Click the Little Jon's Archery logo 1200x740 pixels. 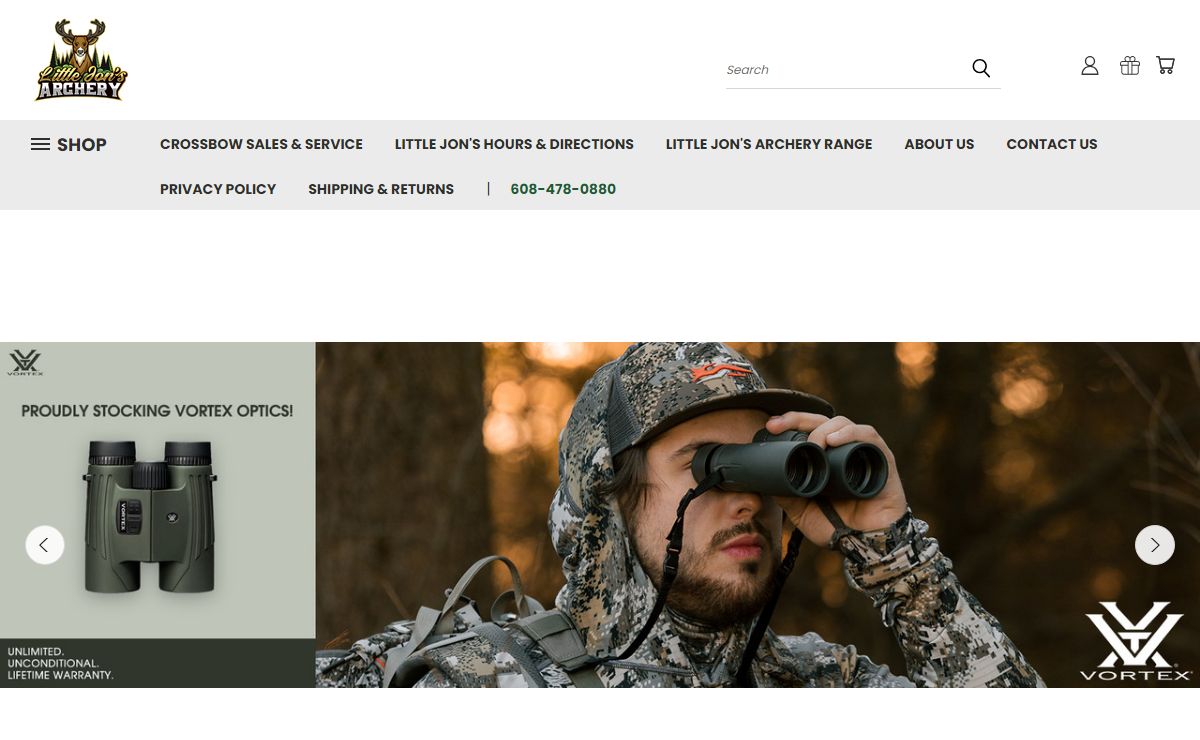(x=81, y=60)
